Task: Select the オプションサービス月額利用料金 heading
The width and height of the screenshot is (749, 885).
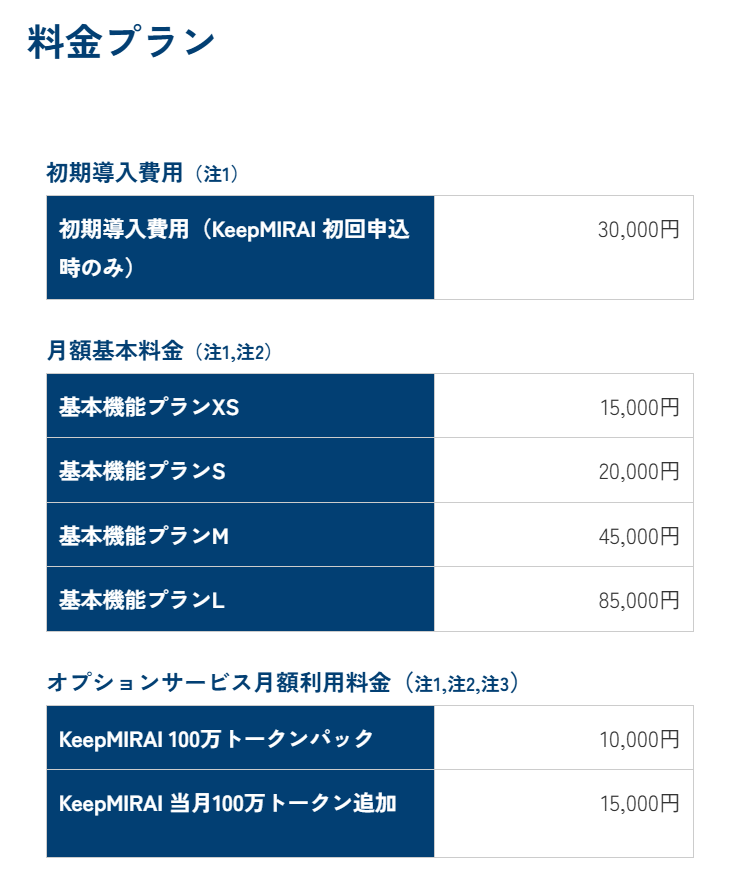Action: point(217,683)
